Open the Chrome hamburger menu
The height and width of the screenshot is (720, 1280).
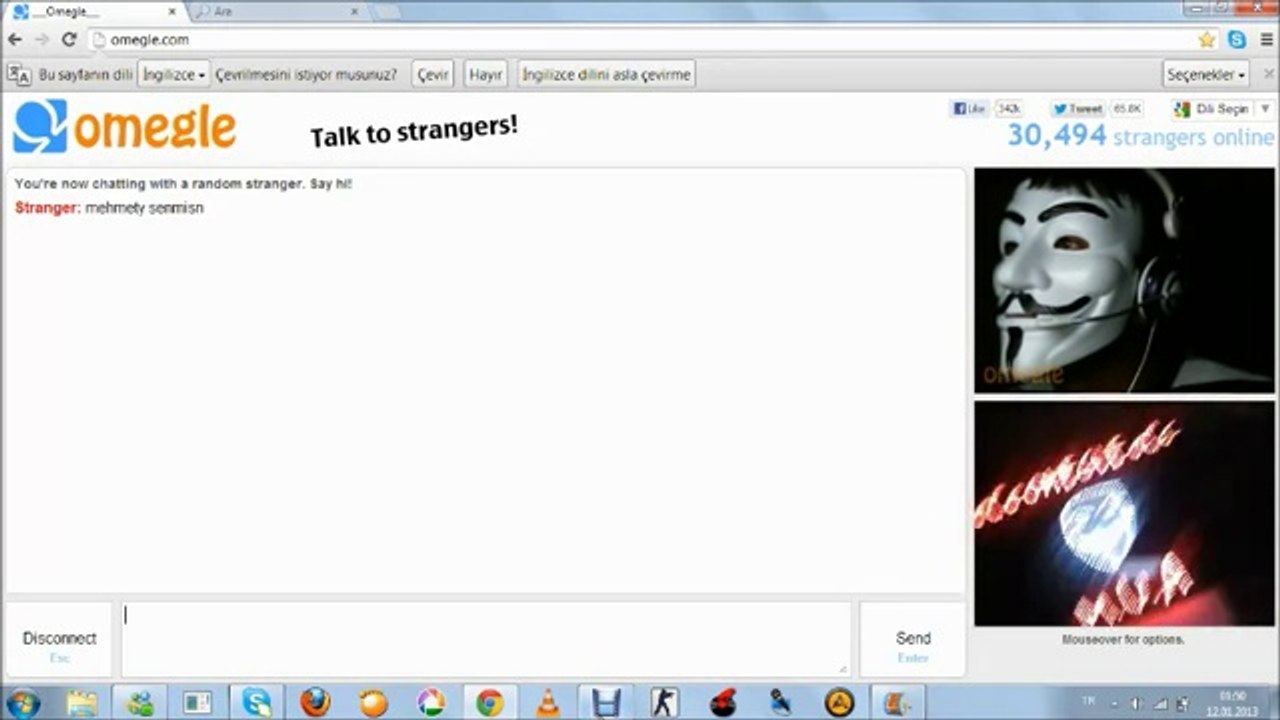(x=1266, y=40)
